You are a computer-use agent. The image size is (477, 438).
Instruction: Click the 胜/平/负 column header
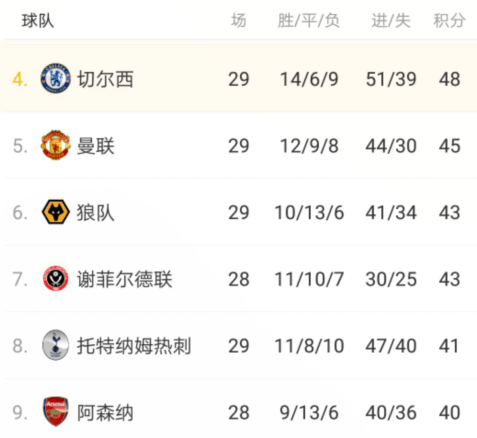pos(309,21)
